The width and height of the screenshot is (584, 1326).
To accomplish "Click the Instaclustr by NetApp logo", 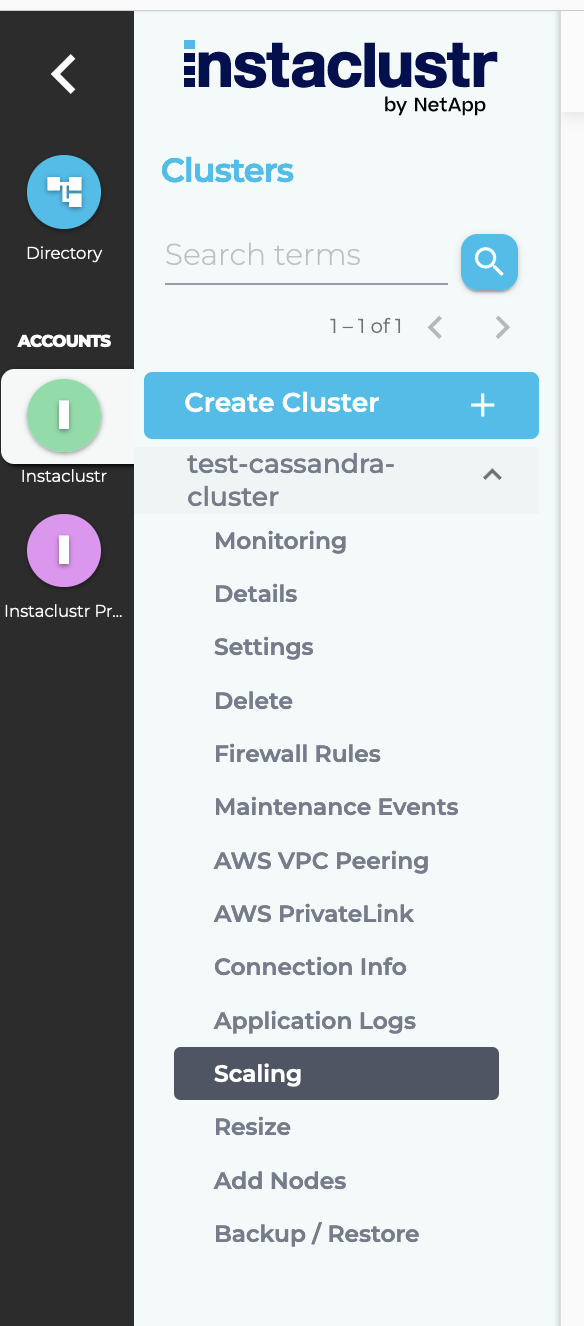I will [x=340, y=77].
